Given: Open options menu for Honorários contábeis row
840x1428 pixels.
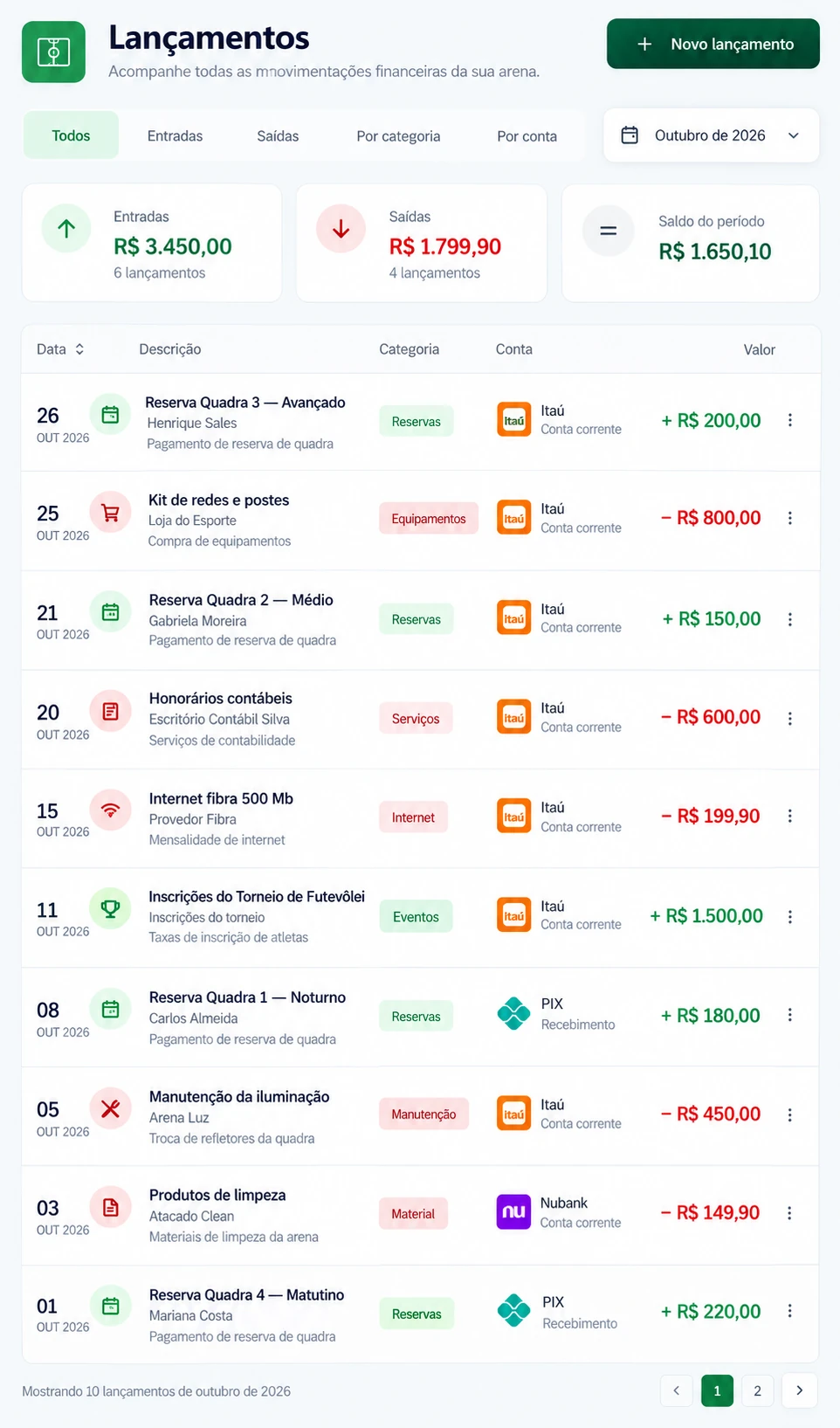Looking at the screenshot, I should (789, 718).
